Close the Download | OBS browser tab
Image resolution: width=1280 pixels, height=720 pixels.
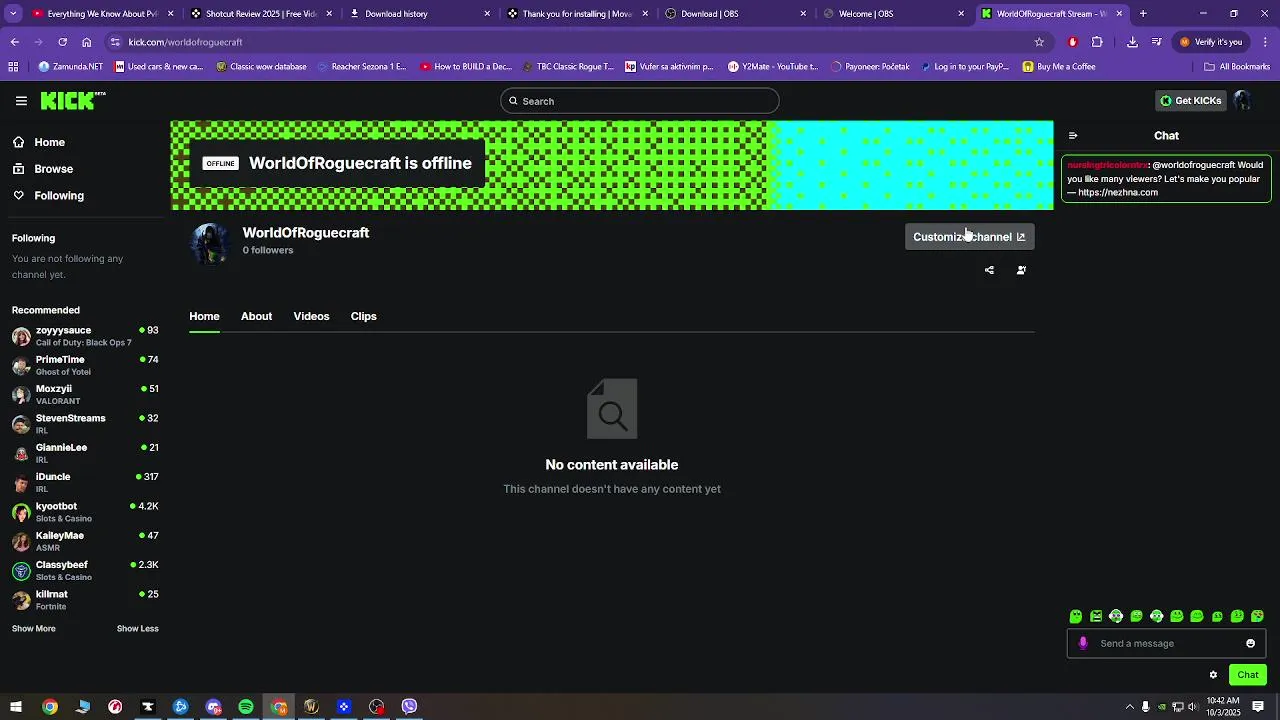(x=804, y=14)
